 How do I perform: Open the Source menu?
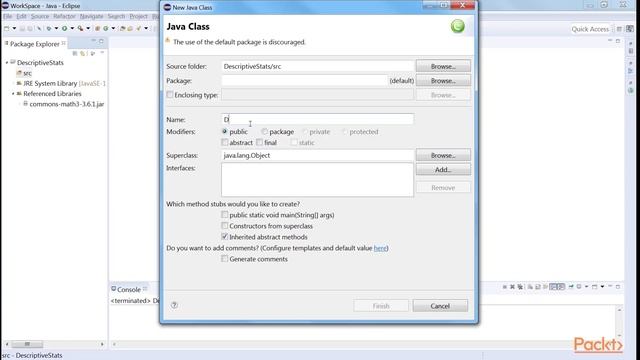click(x=40, y=16)
